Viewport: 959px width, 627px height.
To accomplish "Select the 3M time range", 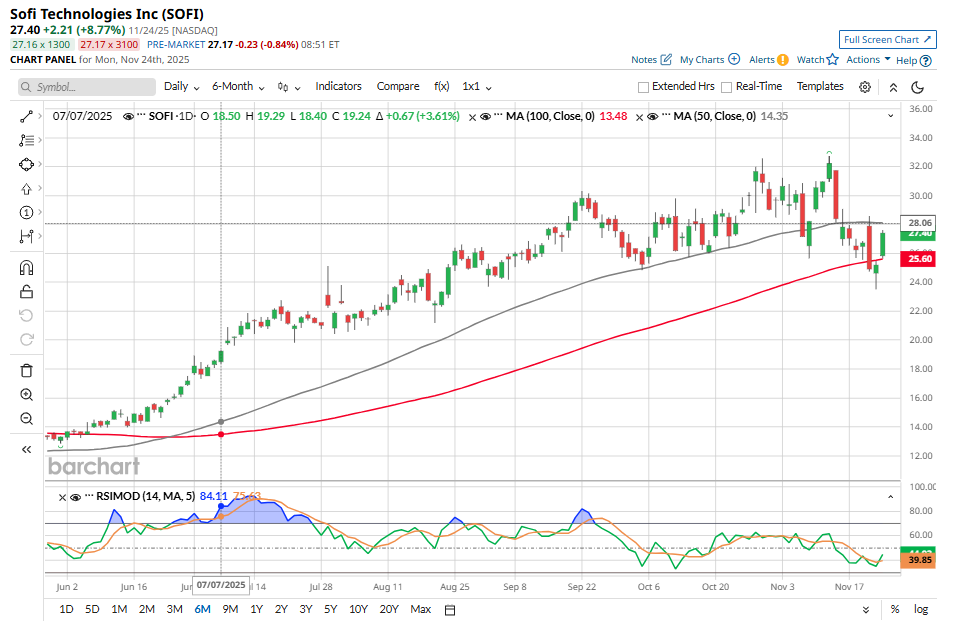I will (x=174, y=609).
